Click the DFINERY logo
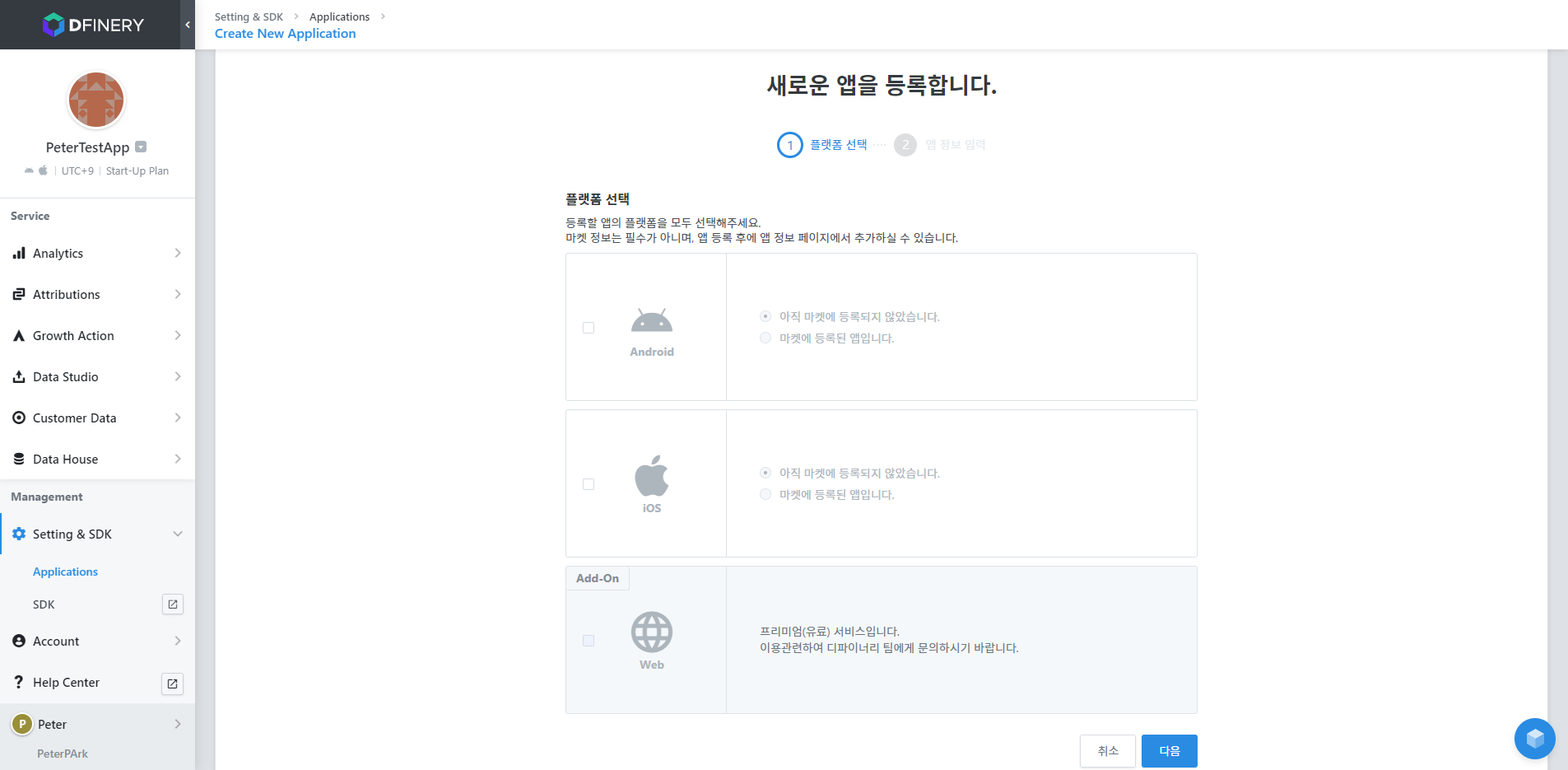This screenshot has width=1568, height=770. [93, 25]
